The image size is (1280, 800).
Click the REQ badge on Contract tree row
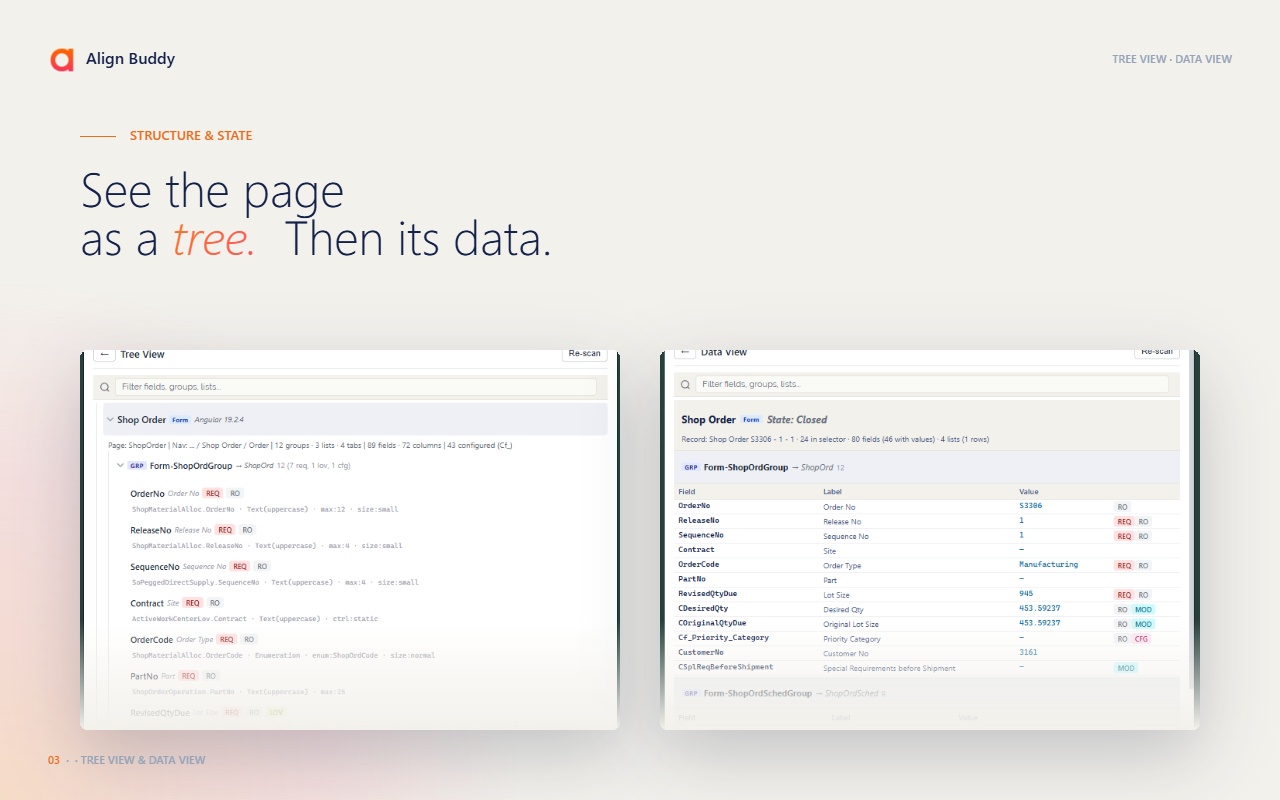click(x=192, y=603)
